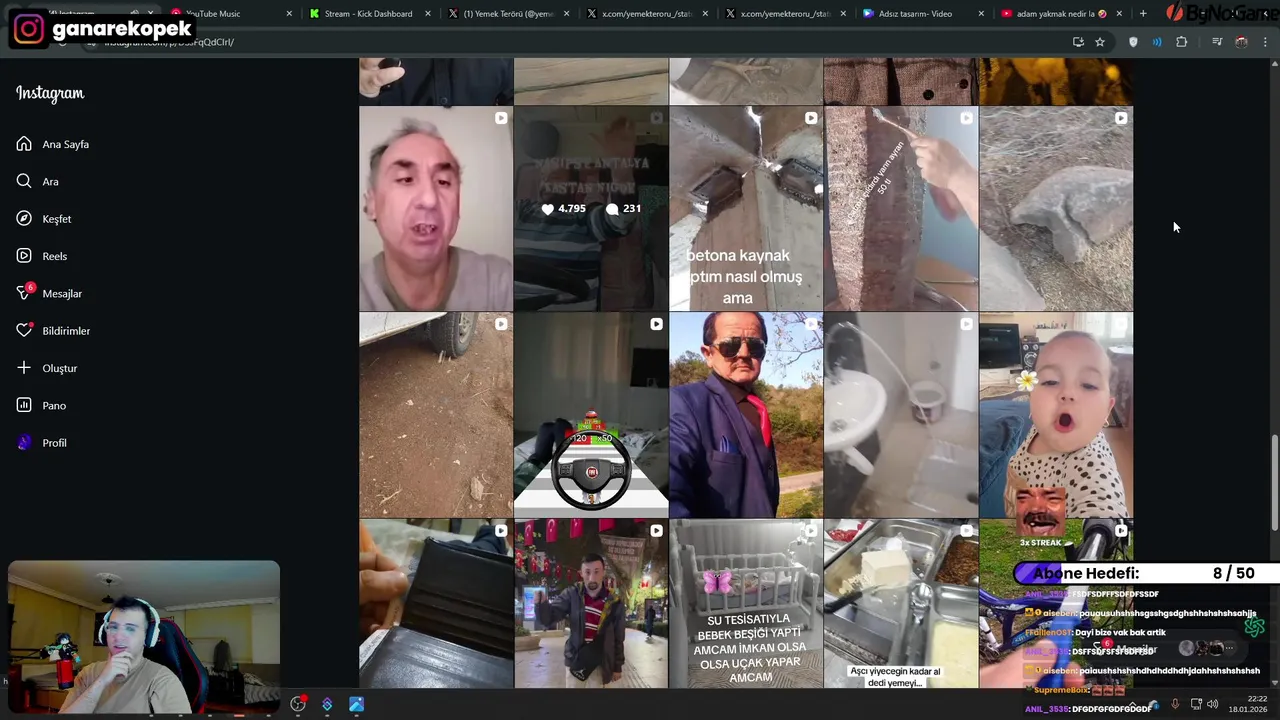Viewport: 1280px width, 720px height.
Task: Open the bathroom sink reel
Action: click(901, 415)
